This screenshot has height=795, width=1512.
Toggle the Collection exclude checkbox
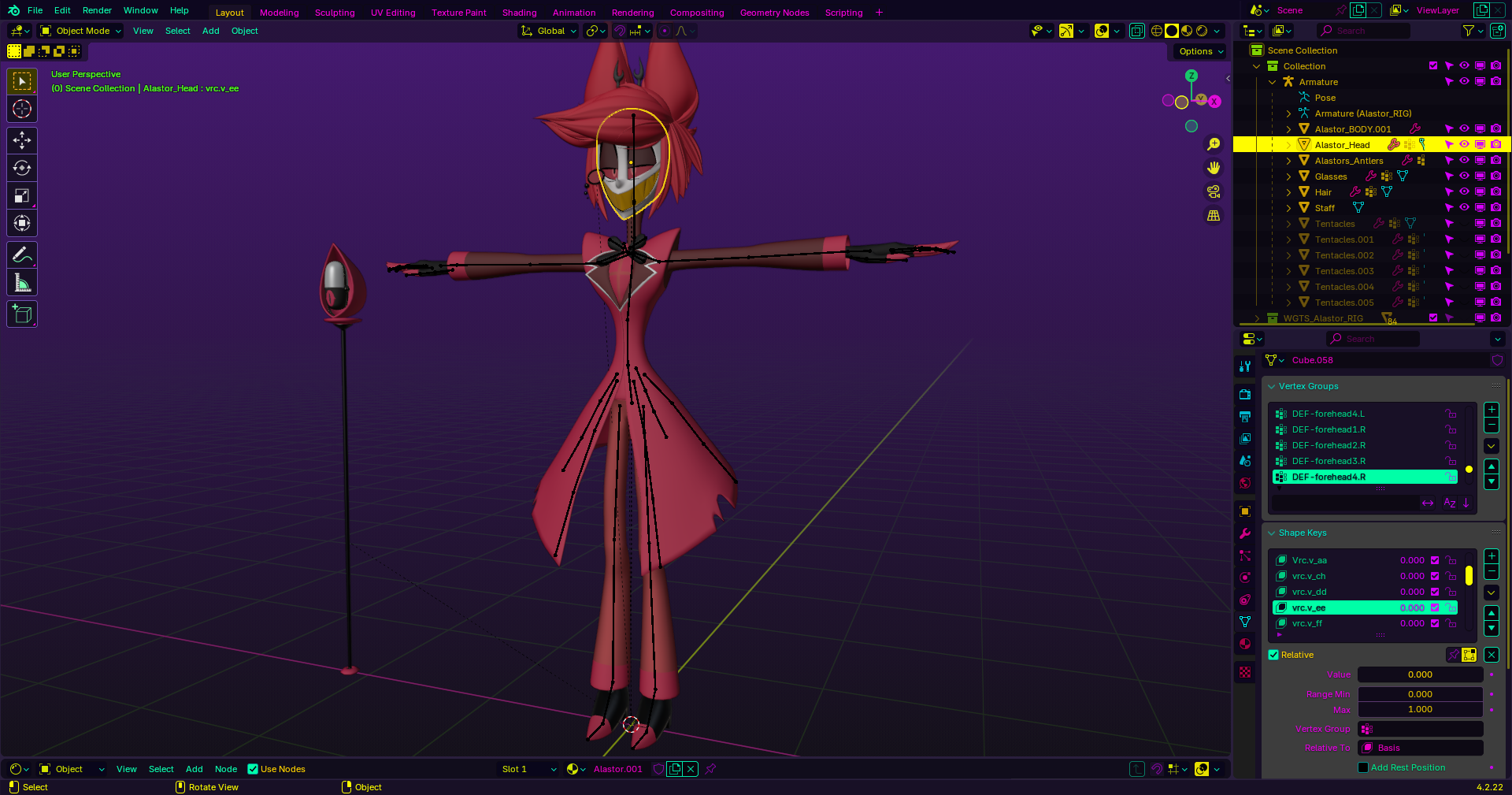1433,65
